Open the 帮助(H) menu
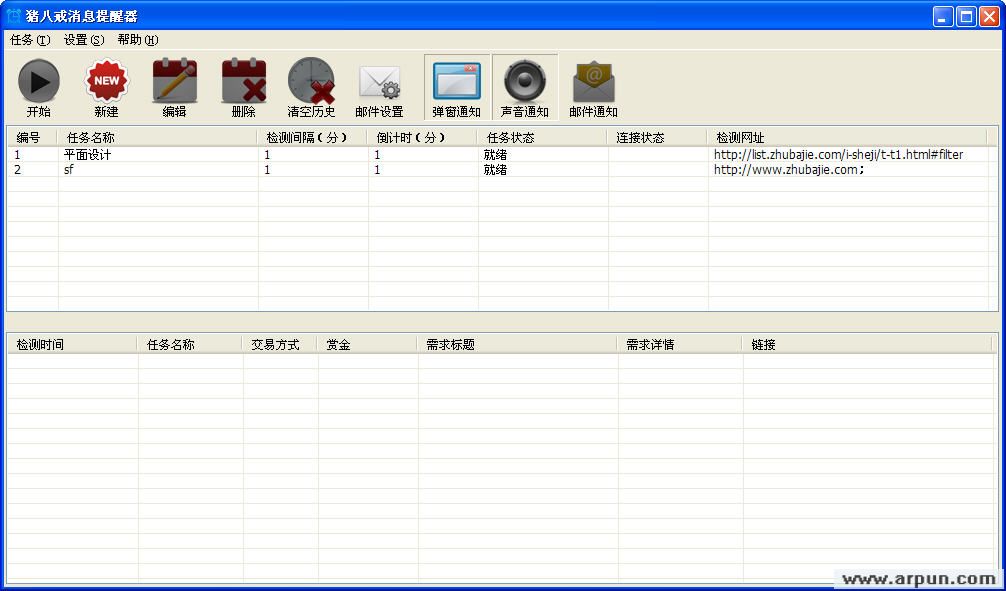The width and height of the screenshot is (1006, 591). [138, 40]
